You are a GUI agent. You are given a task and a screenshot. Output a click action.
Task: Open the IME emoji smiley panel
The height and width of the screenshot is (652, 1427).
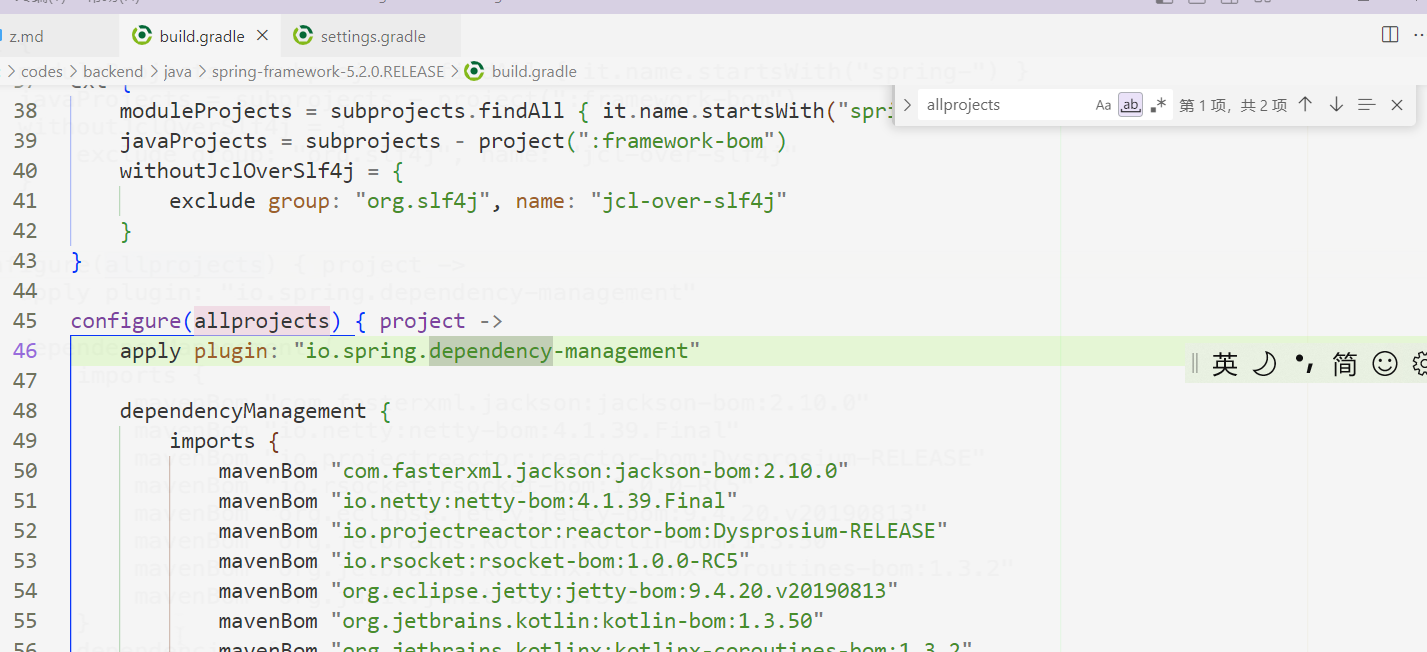point(1385,365)
